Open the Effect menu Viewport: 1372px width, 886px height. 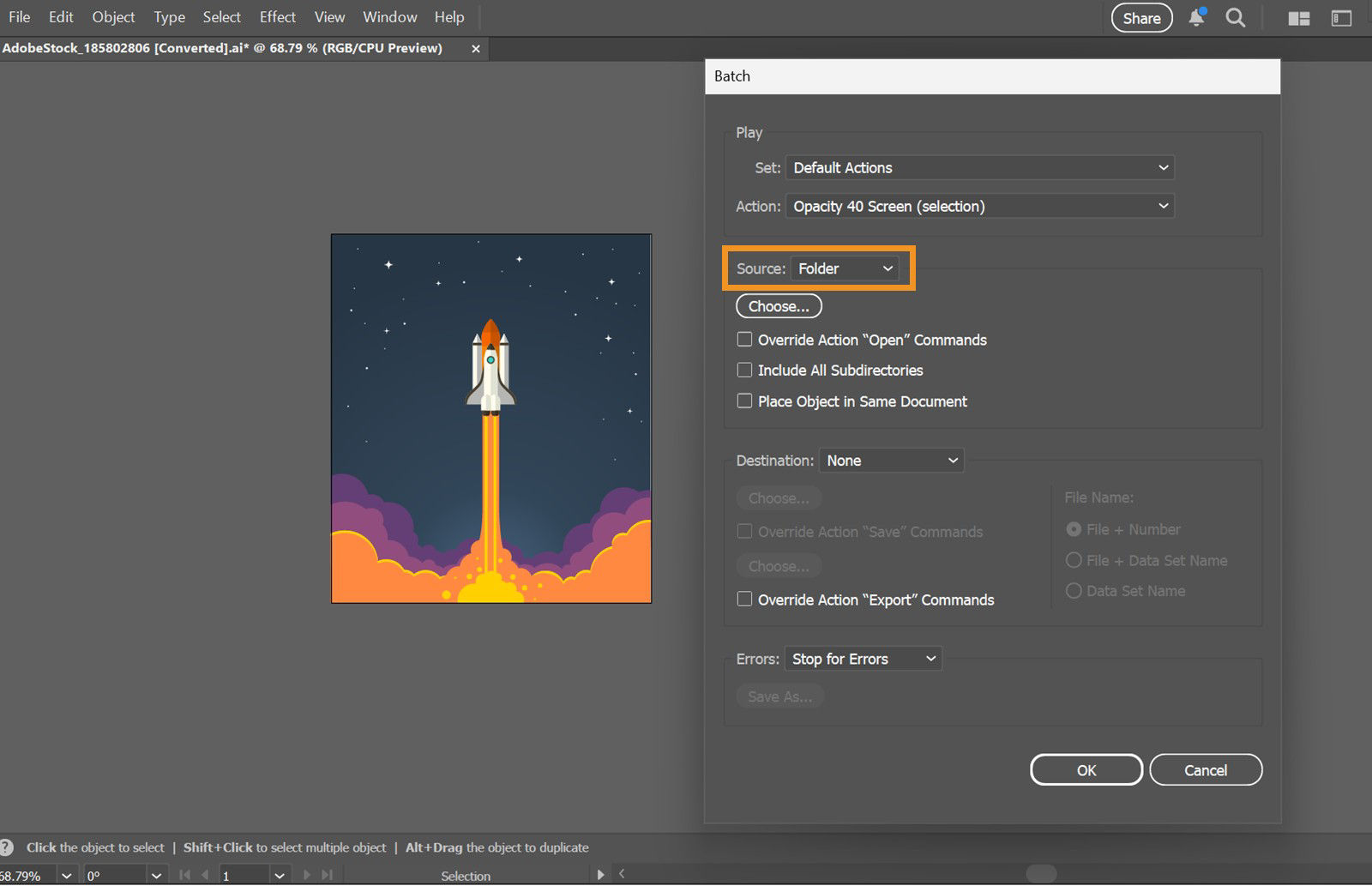pos(277,16)
